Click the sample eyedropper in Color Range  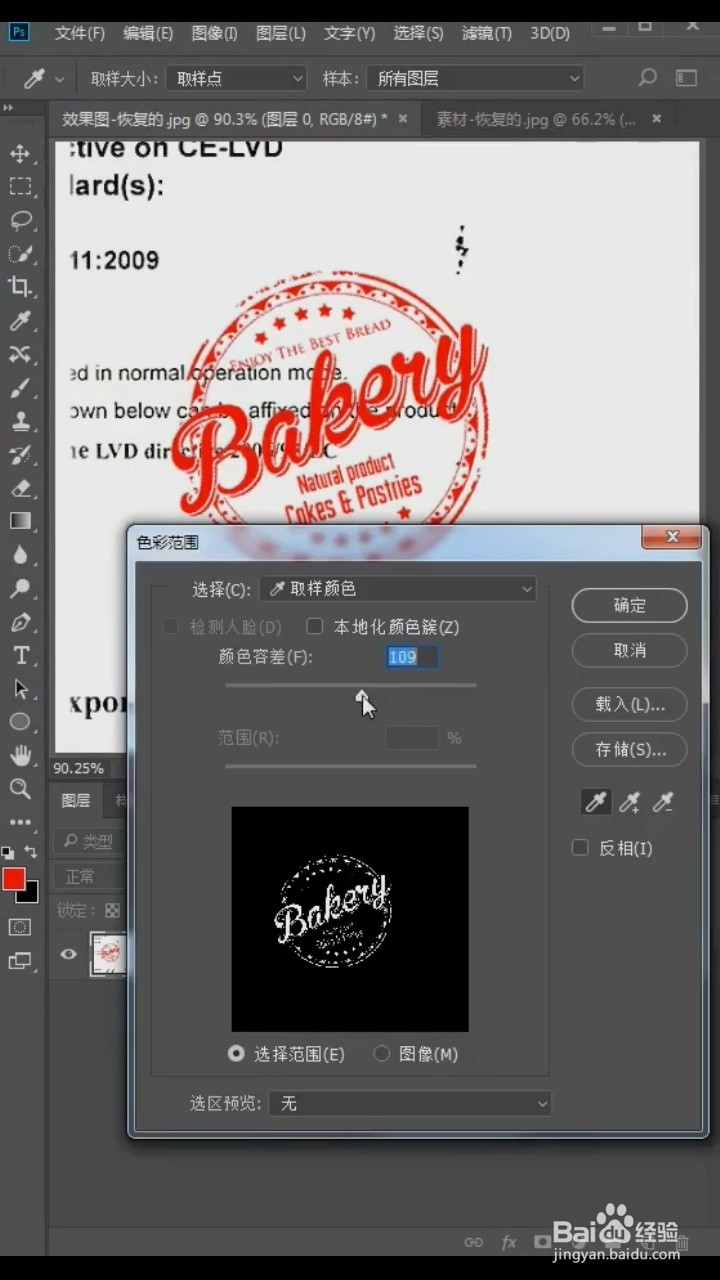[596, 802]
